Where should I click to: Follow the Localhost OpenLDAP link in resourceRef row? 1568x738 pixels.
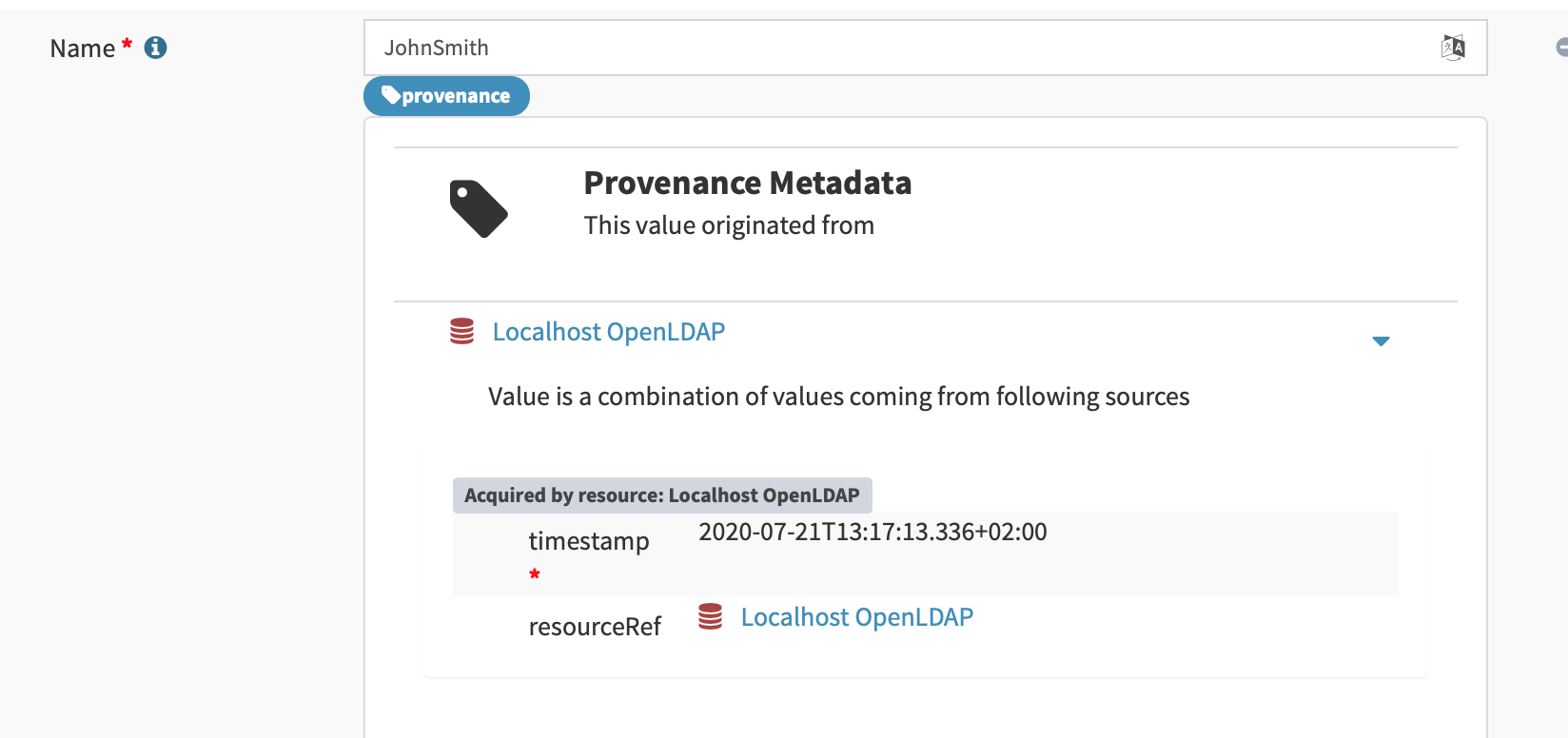[856, 617]
